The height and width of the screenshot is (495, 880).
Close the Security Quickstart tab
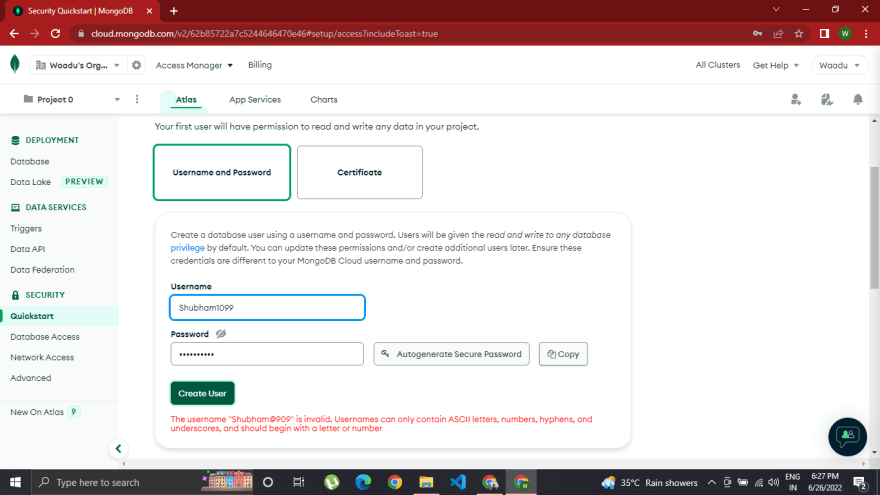click(x=149, y=11)
